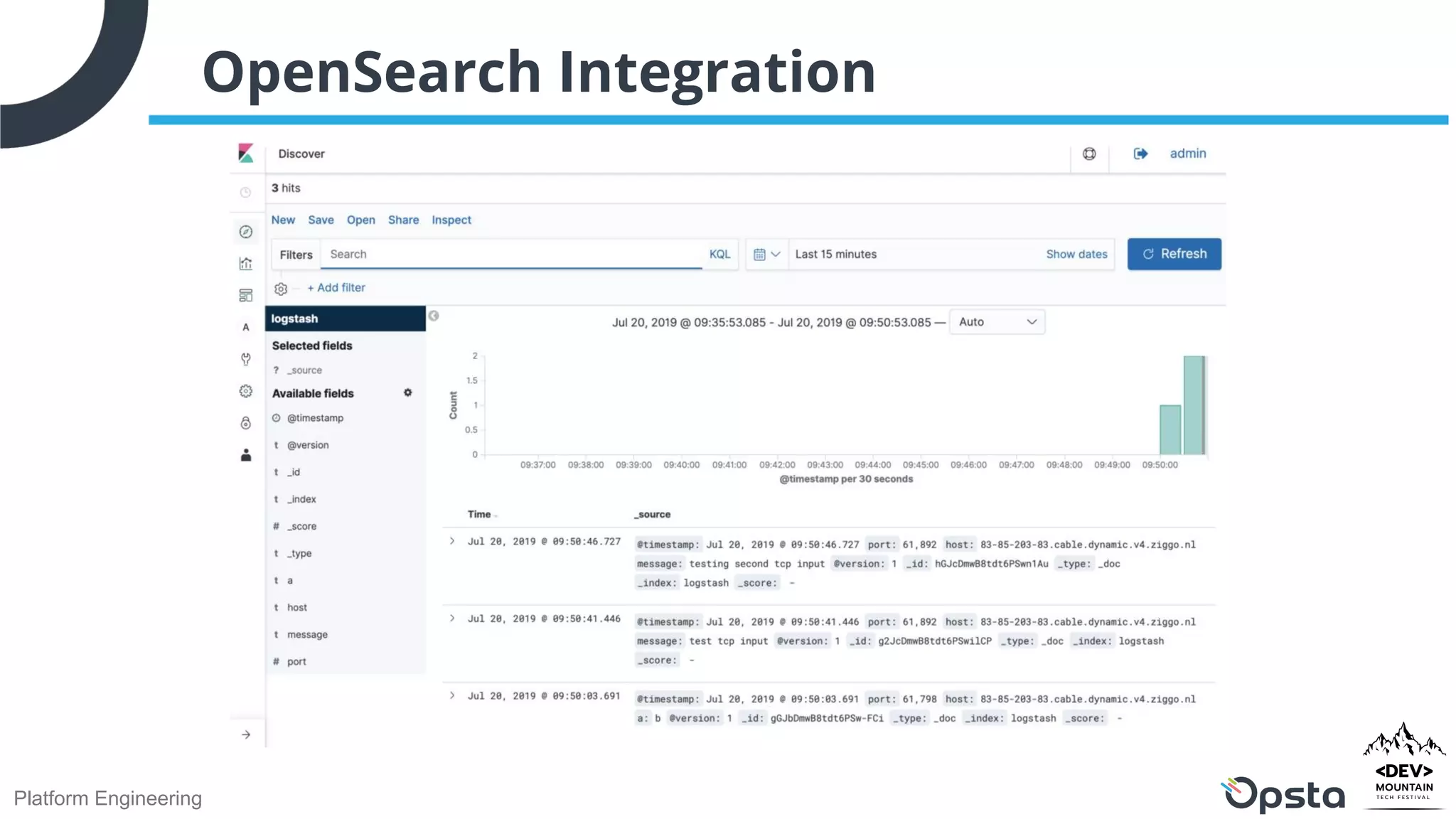The image size is (1456, 819).
Task: Click the help lifebuoy icon
Action: [x=1089, y=154]
